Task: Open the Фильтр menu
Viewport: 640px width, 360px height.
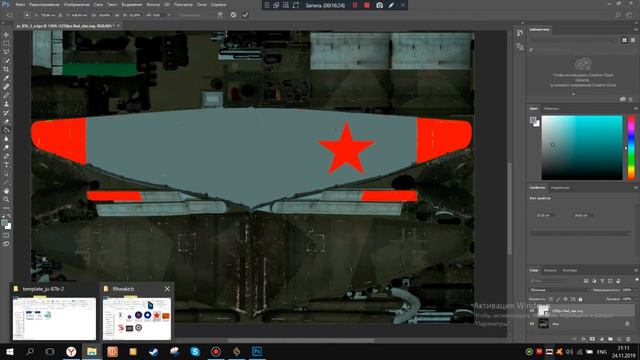Action: point(153,4)
